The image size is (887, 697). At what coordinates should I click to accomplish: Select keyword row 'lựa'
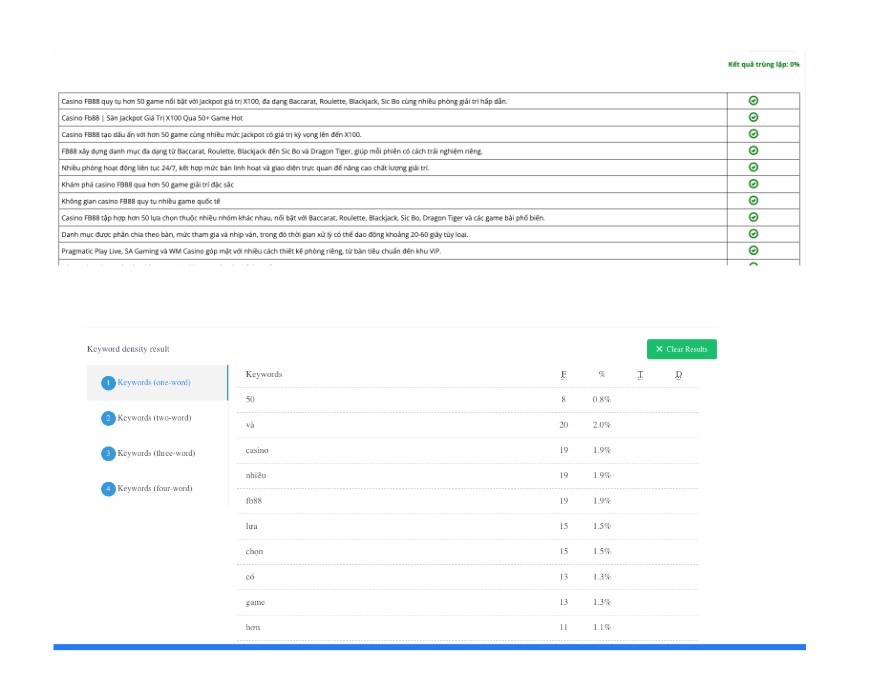[467, 526]
